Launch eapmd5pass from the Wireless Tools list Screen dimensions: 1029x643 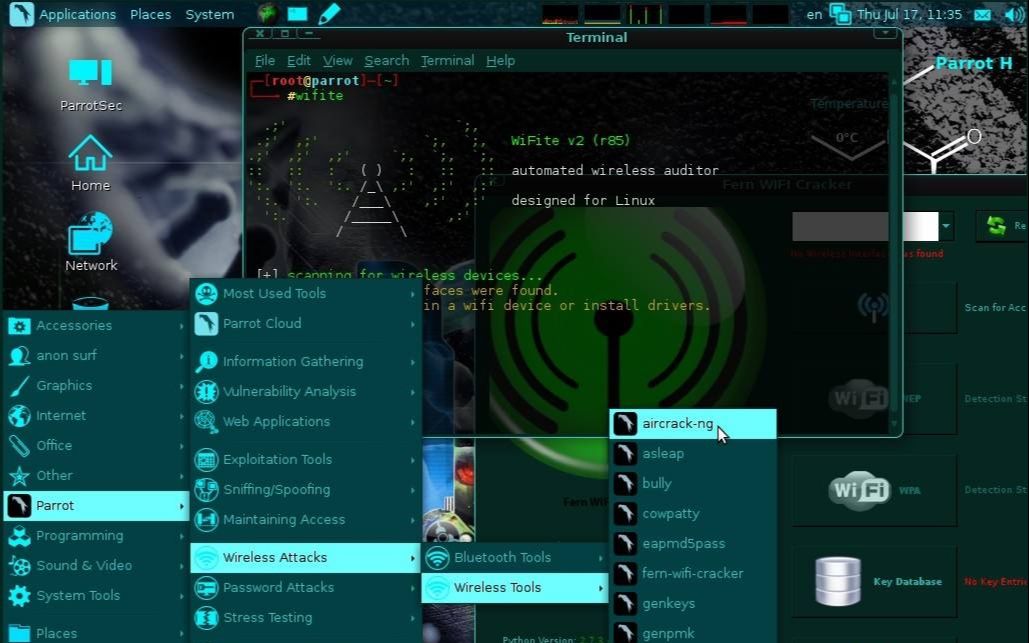pyautogui.click(x=693, y=543)
